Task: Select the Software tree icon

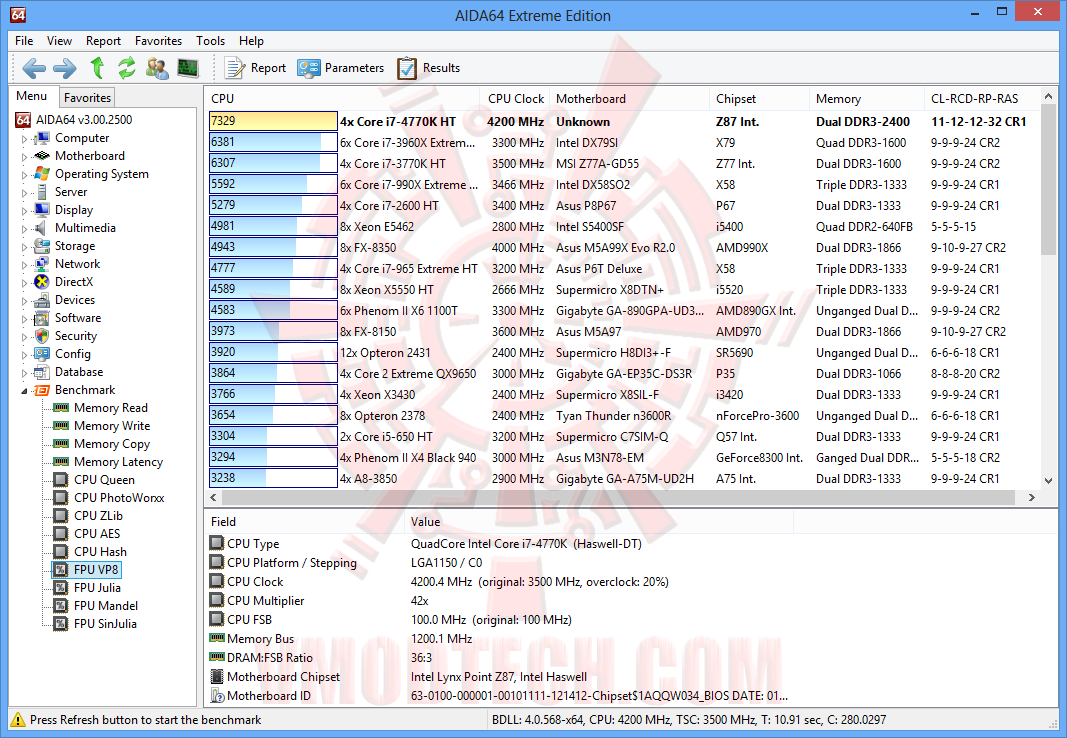Action: click(42, 318)
